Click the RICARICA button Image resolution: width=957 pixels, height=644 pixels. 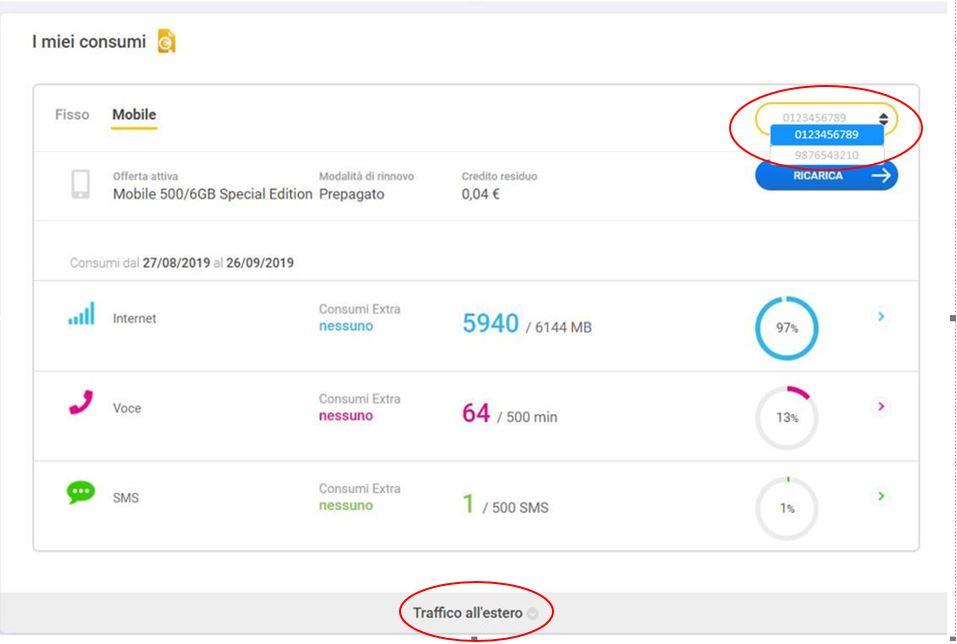(x=826, y=176)
